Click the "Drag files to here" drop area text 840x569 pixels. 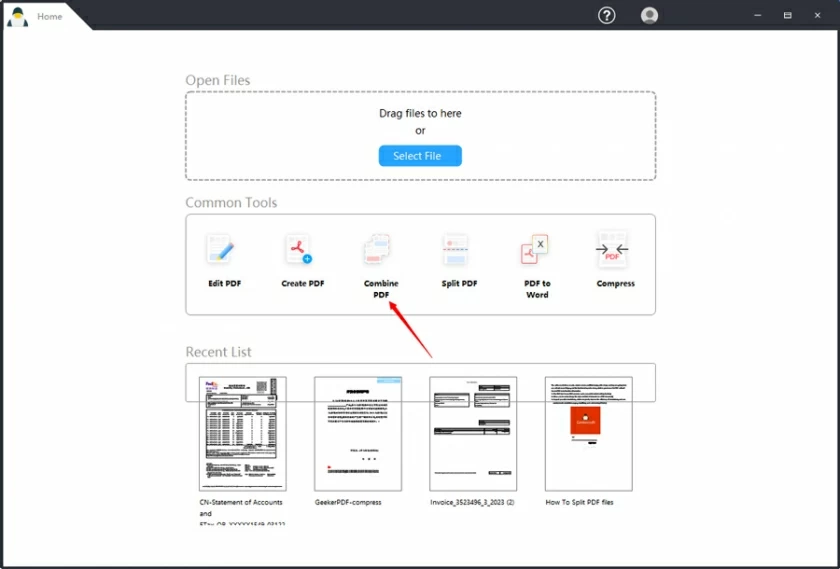pyautogui.click(x=420, y=113)
